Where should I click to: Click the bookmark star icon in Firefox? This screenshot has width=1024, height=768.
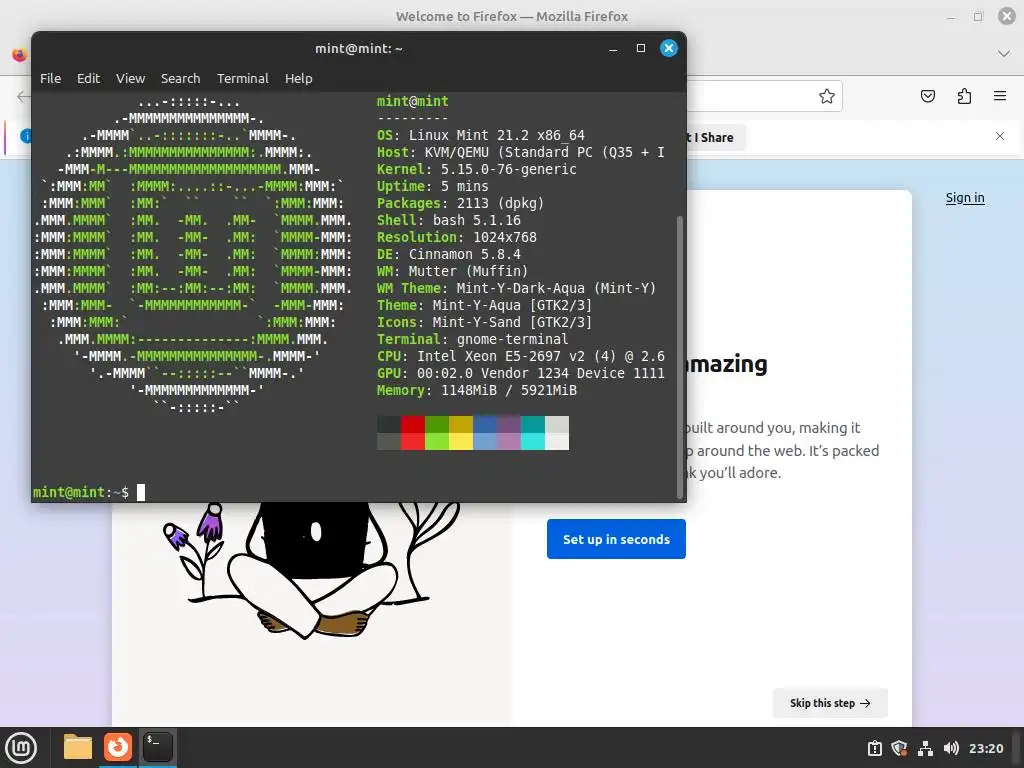tap(827, 96)
